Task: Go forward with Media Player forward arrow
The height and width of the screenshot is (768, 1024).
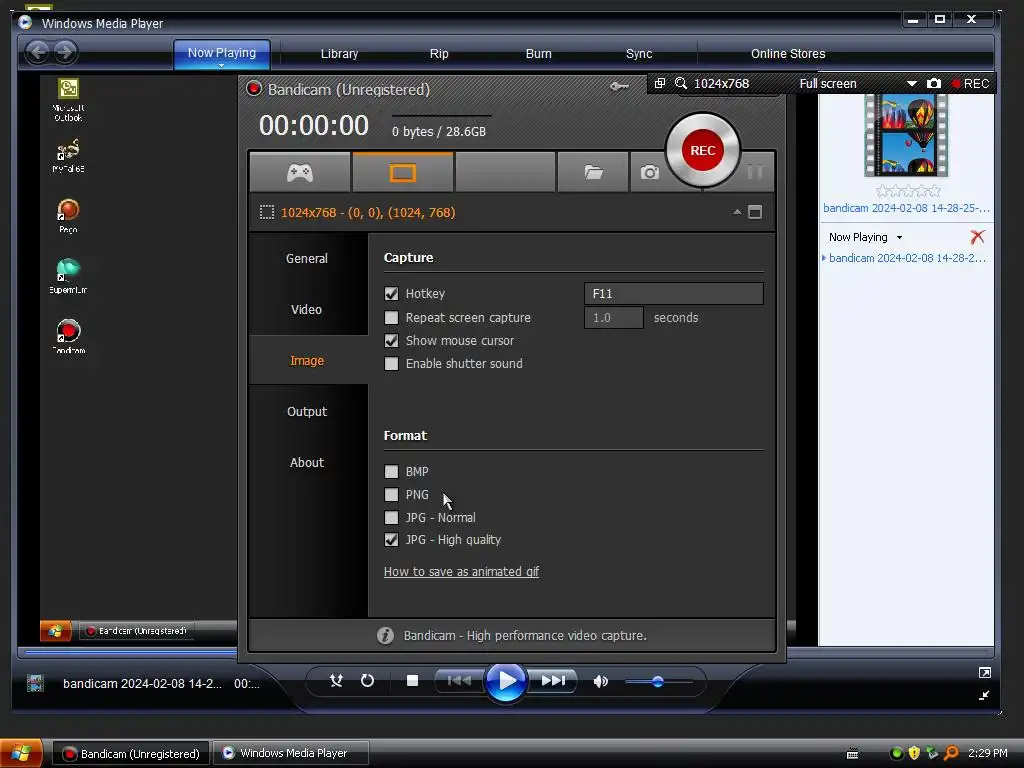Action: (x=65, y=52)
